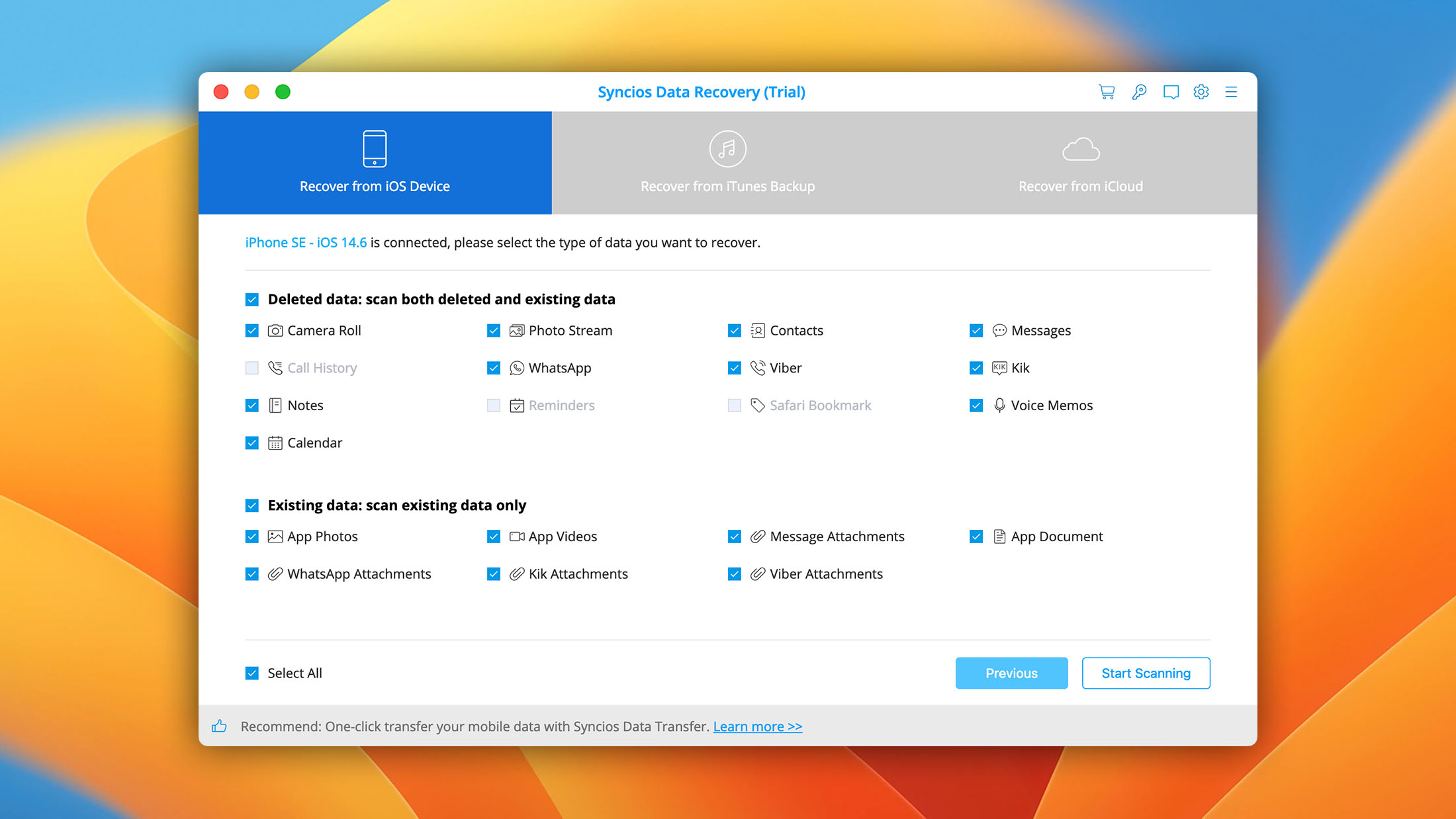Click the Safari Bookmark tag icon

click(758, 406)
